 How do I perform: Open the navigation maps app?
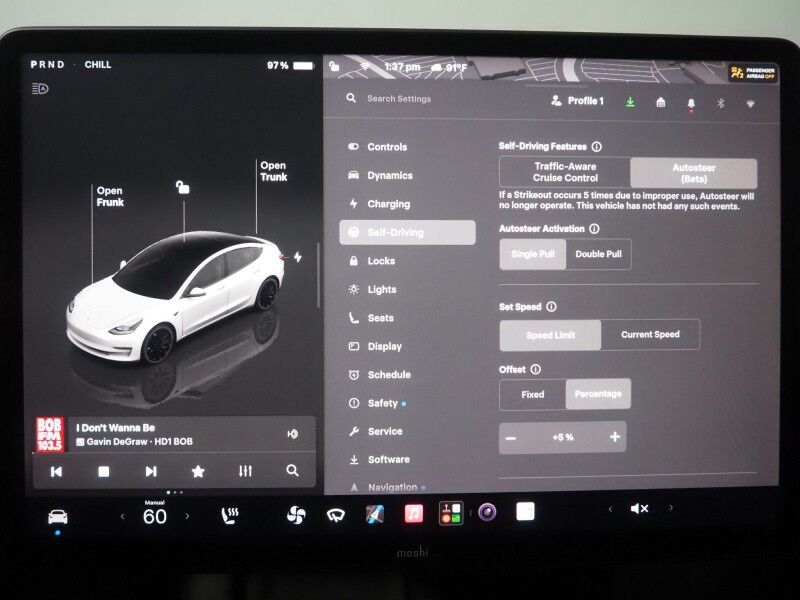(375, 514)
